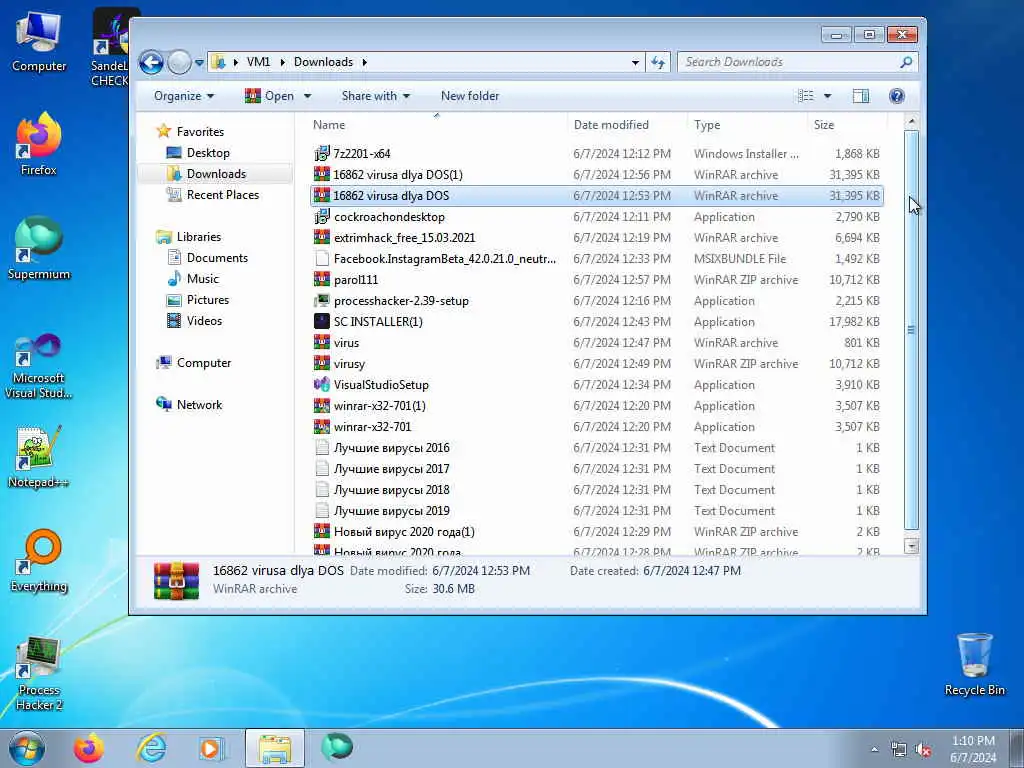Select the virusy ZIP archive
The image size is (1024, 768).
pos(597,364)
